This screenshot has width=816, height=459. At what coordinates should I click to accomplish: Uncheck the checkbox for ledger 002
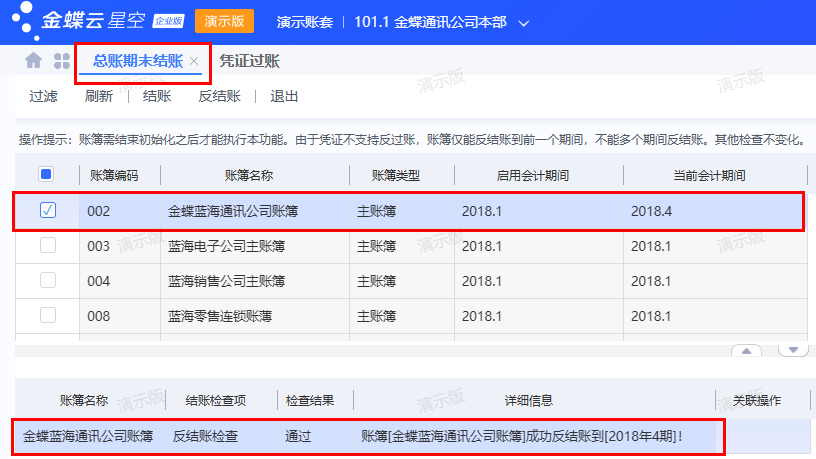48,210
